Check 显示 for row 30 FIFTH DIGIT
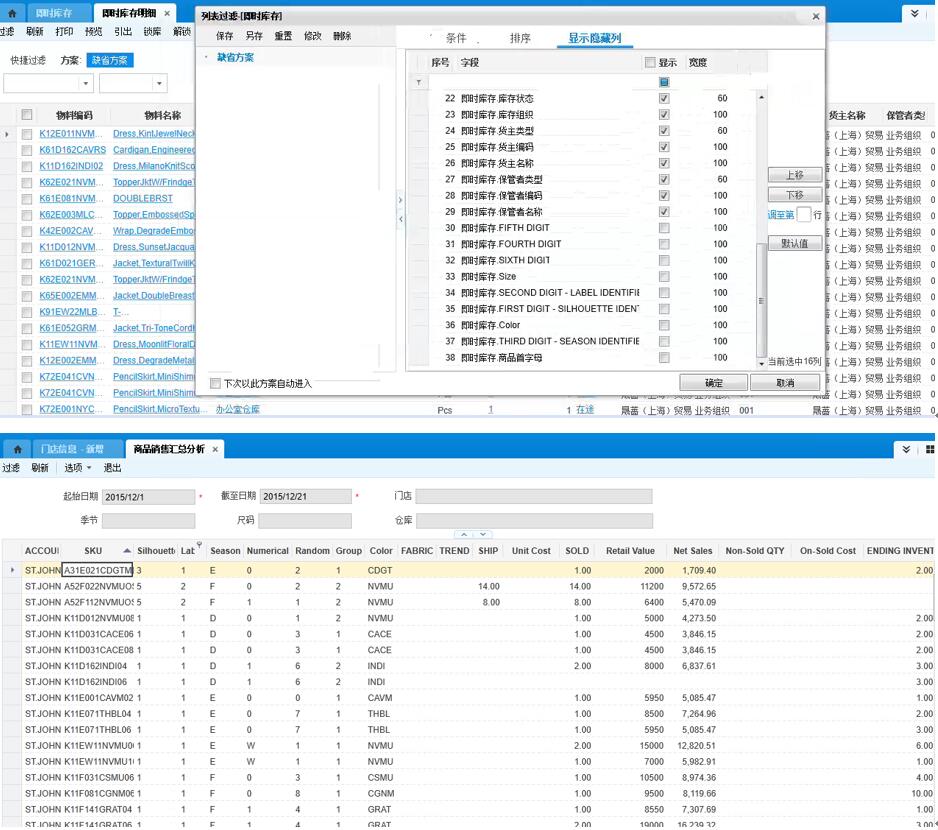Screen dimensions: 938x830 pyautogui.click(x=664, y=228)
